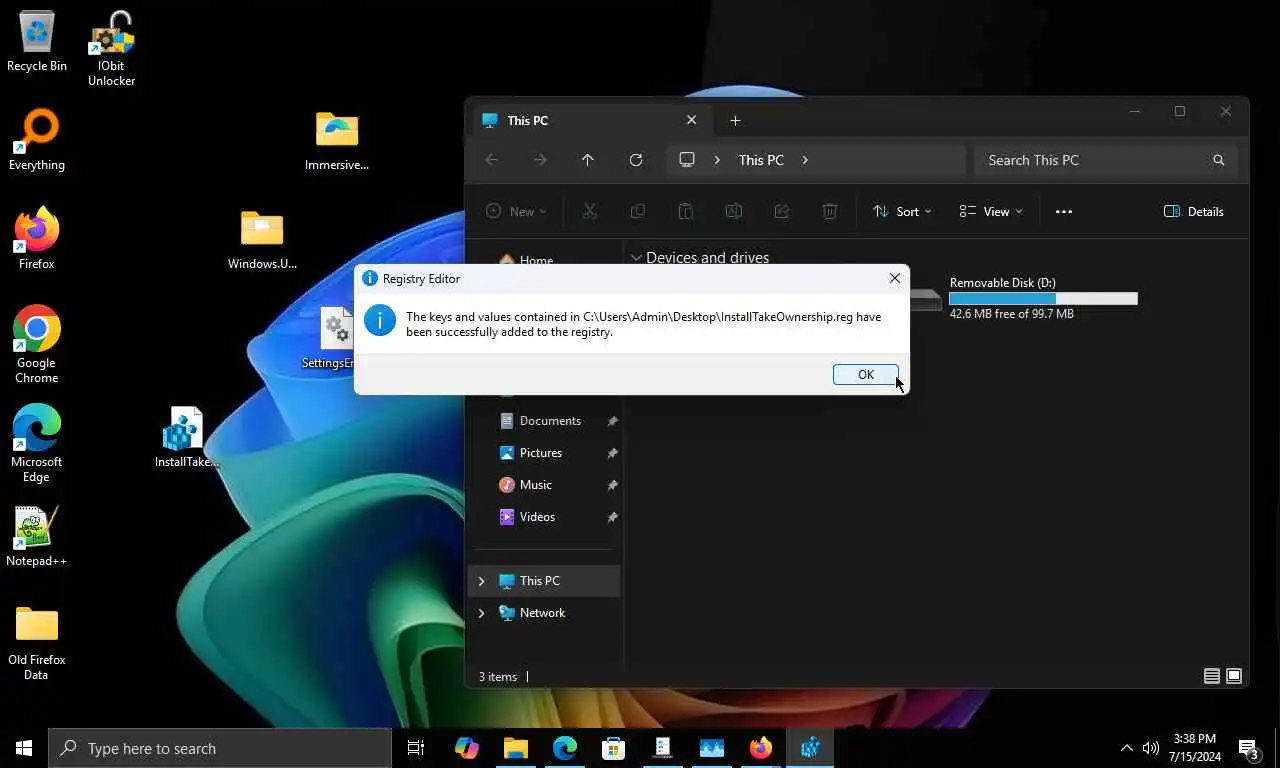Open the volume control in system tray
This screenshot has height=768, width=1280.
pos(1151,748)
